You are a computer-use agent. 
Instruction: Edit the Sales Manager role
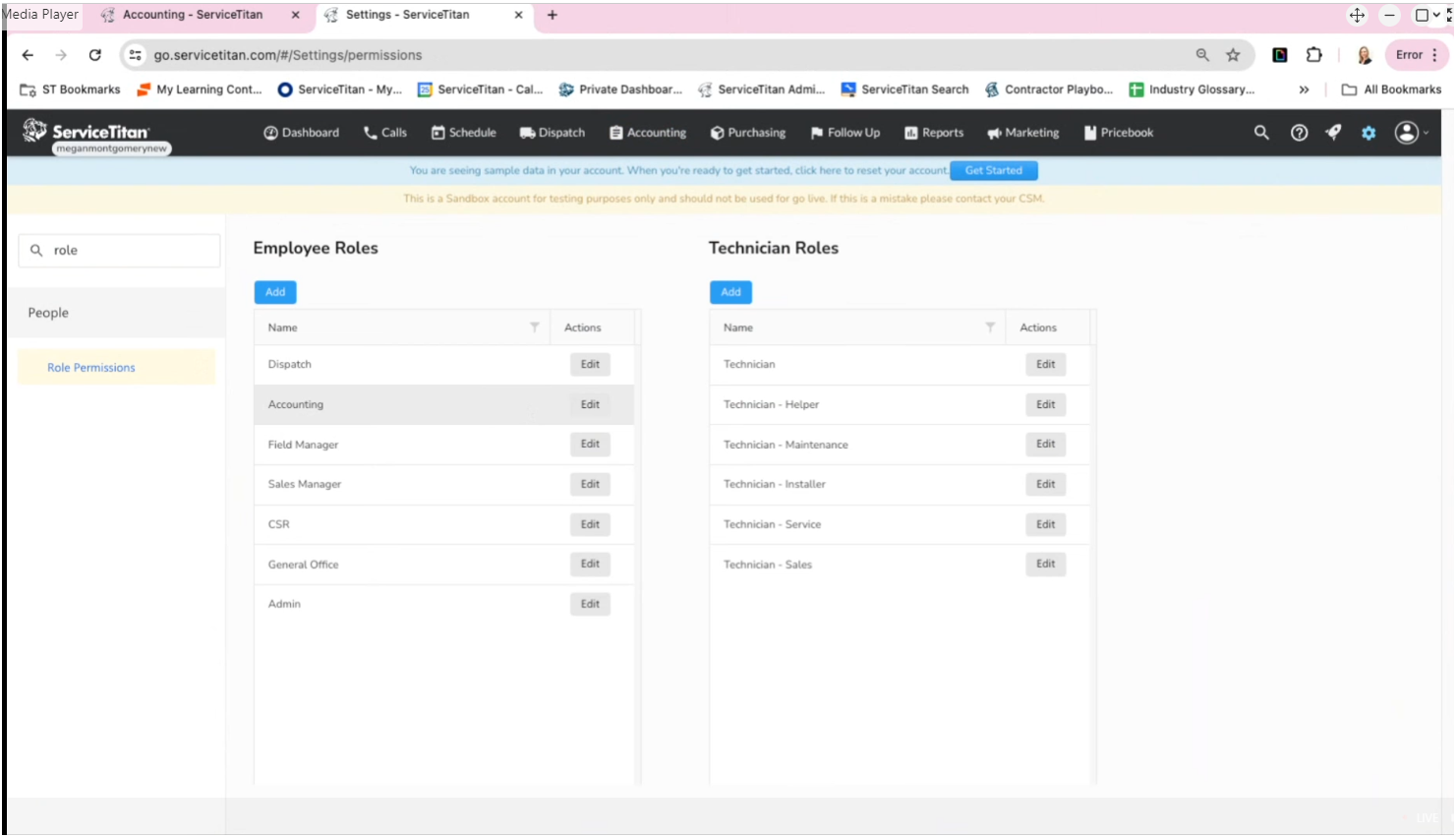click(590, 484)
